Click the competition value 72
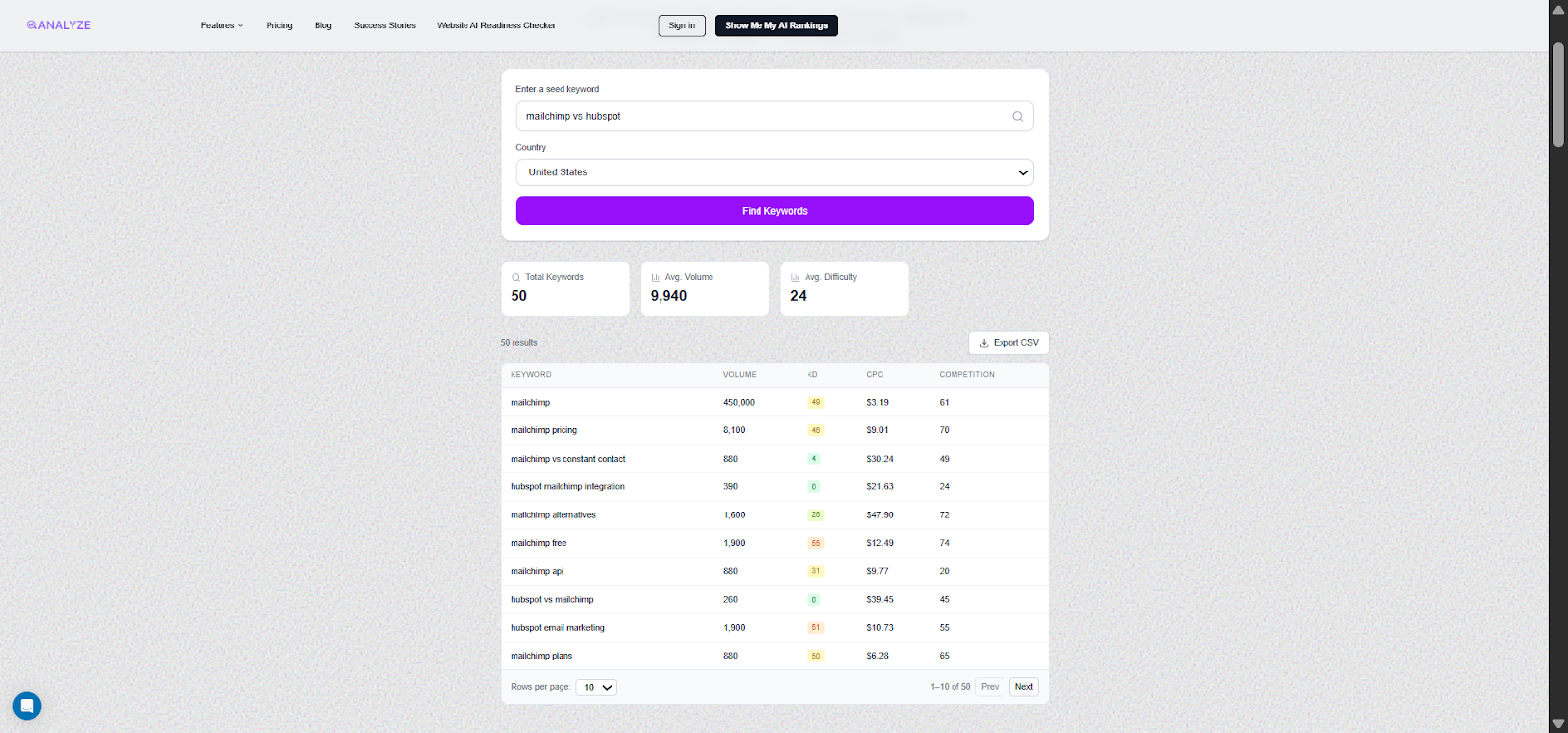1568x733 pixels. click(944, 514)
